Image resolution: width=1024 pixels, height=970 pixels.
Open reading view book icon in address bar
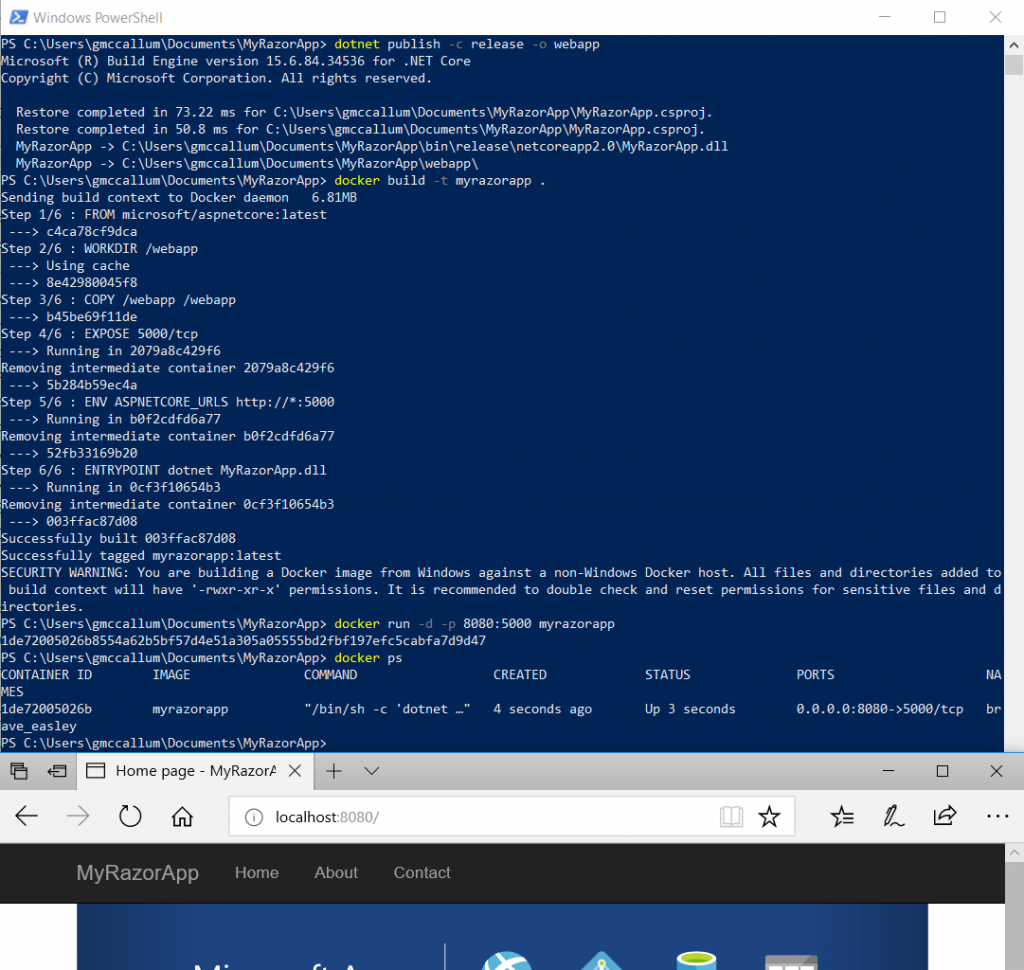pyautogui.click(x=731, y=816)
